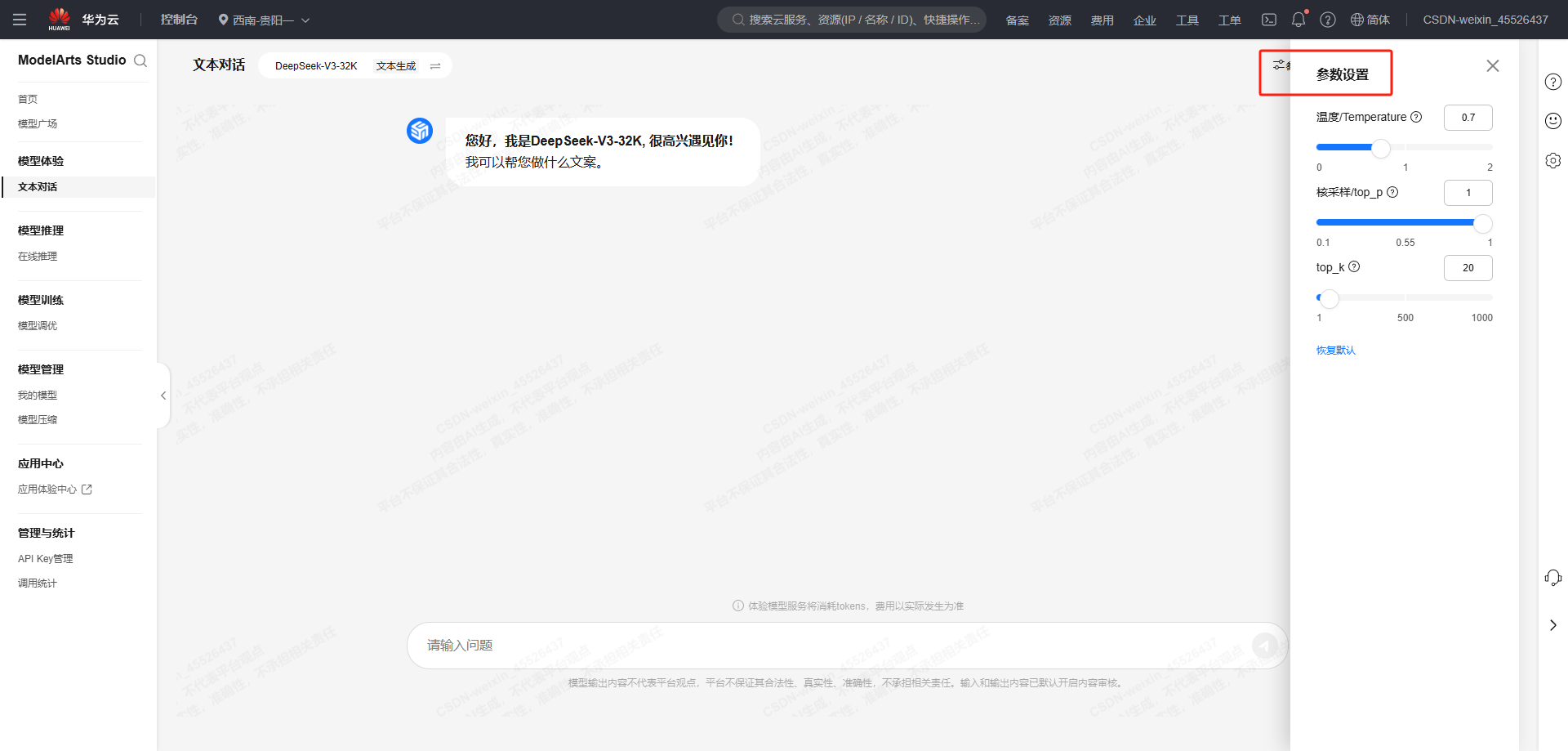Image resolution: width=1568 pixels, height=751 pixels.
Task: Click the Temperature help icon
Action: tap(1417, 117)
